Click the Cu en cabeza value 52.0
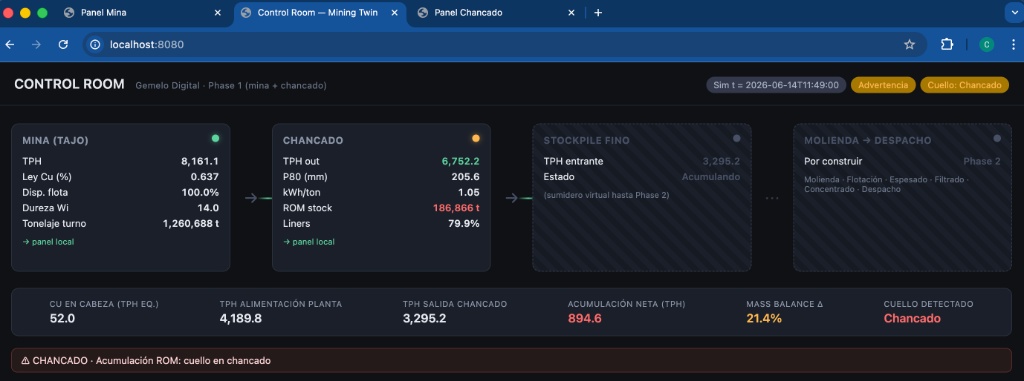Screen dimensions: 1024x381 tap(63, 318)
